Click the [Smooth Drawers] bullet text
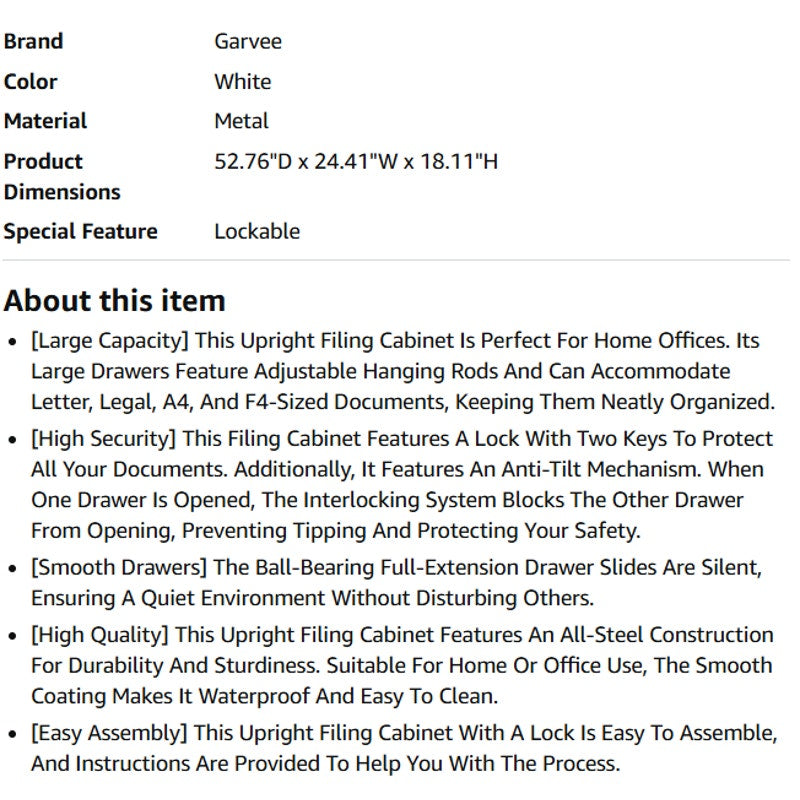800x800 pixels. (x=396, y=583)
